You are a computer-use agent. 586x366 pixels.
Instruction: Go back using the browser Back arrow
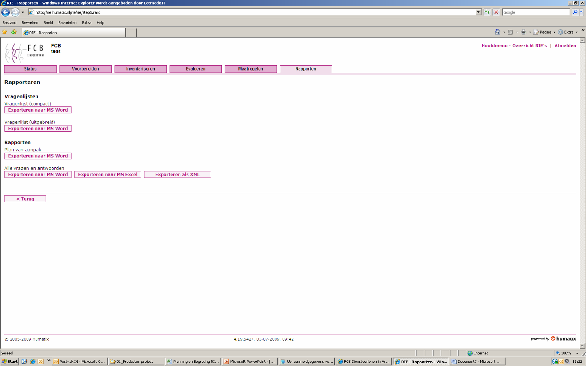5,12
